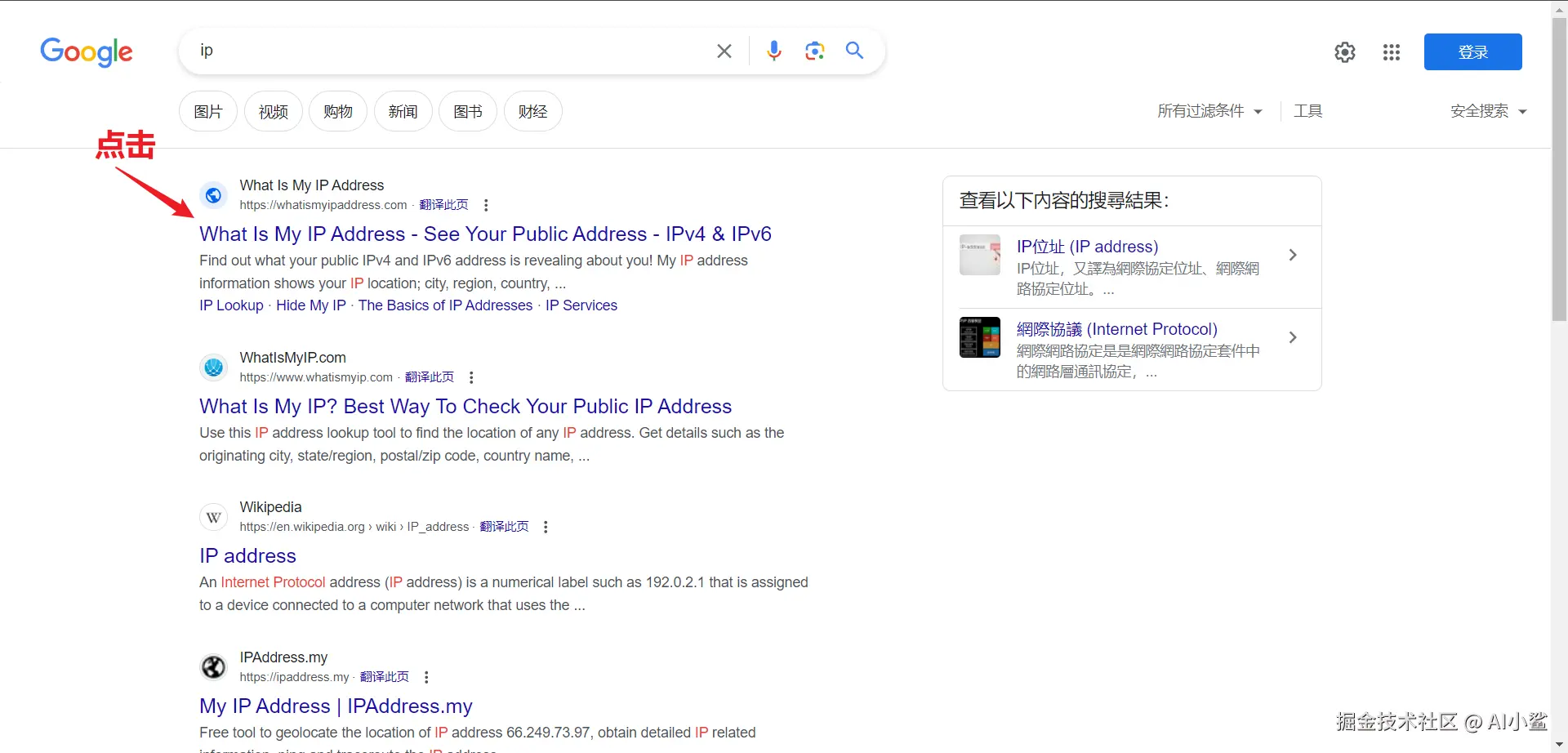Open more options for the Wikipedia result
The height and width of the screenshot is (753, 1568).
pos(546,527)
